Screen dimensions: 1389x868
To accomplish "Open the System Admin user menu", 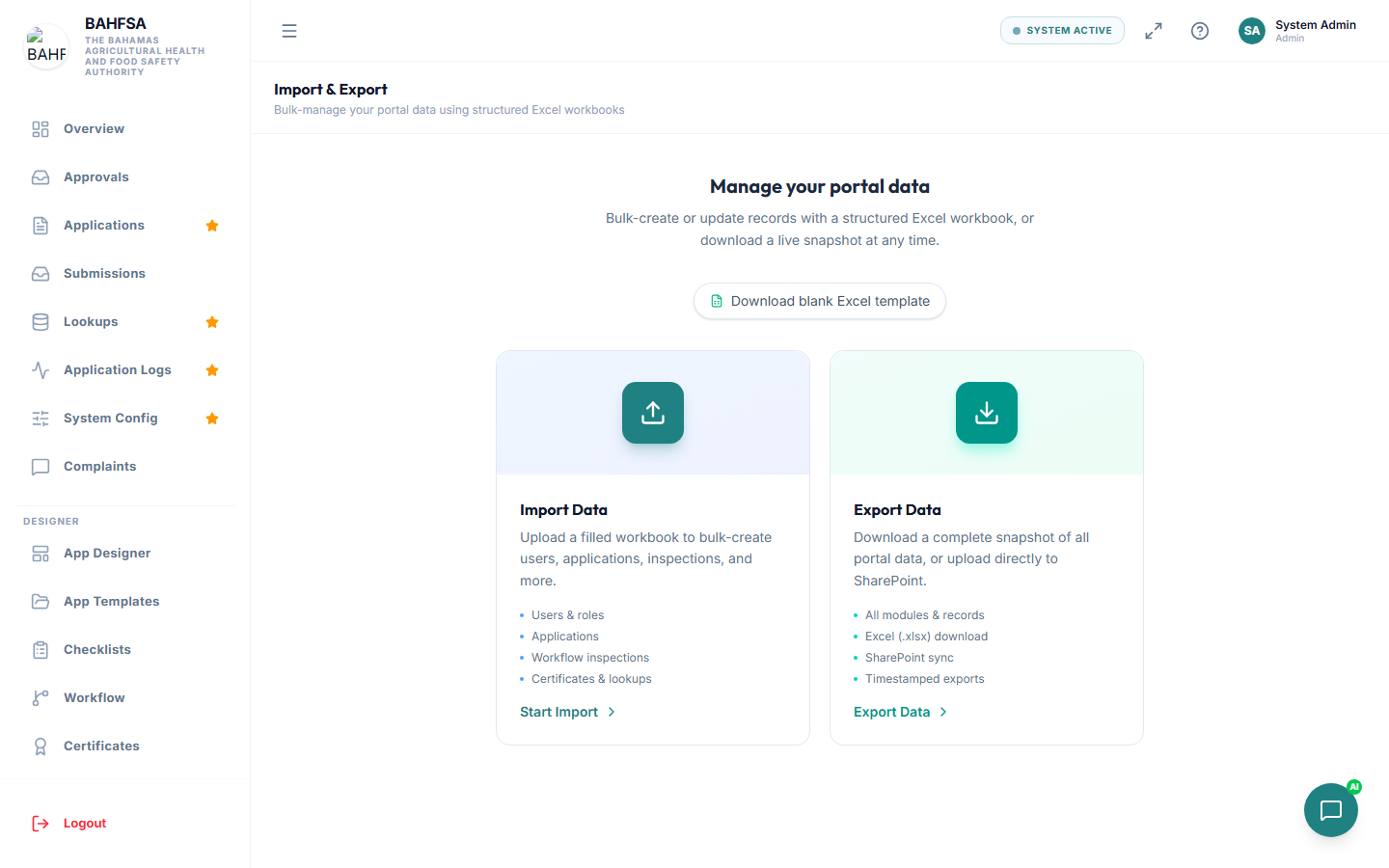I will tap(1297, 31).
